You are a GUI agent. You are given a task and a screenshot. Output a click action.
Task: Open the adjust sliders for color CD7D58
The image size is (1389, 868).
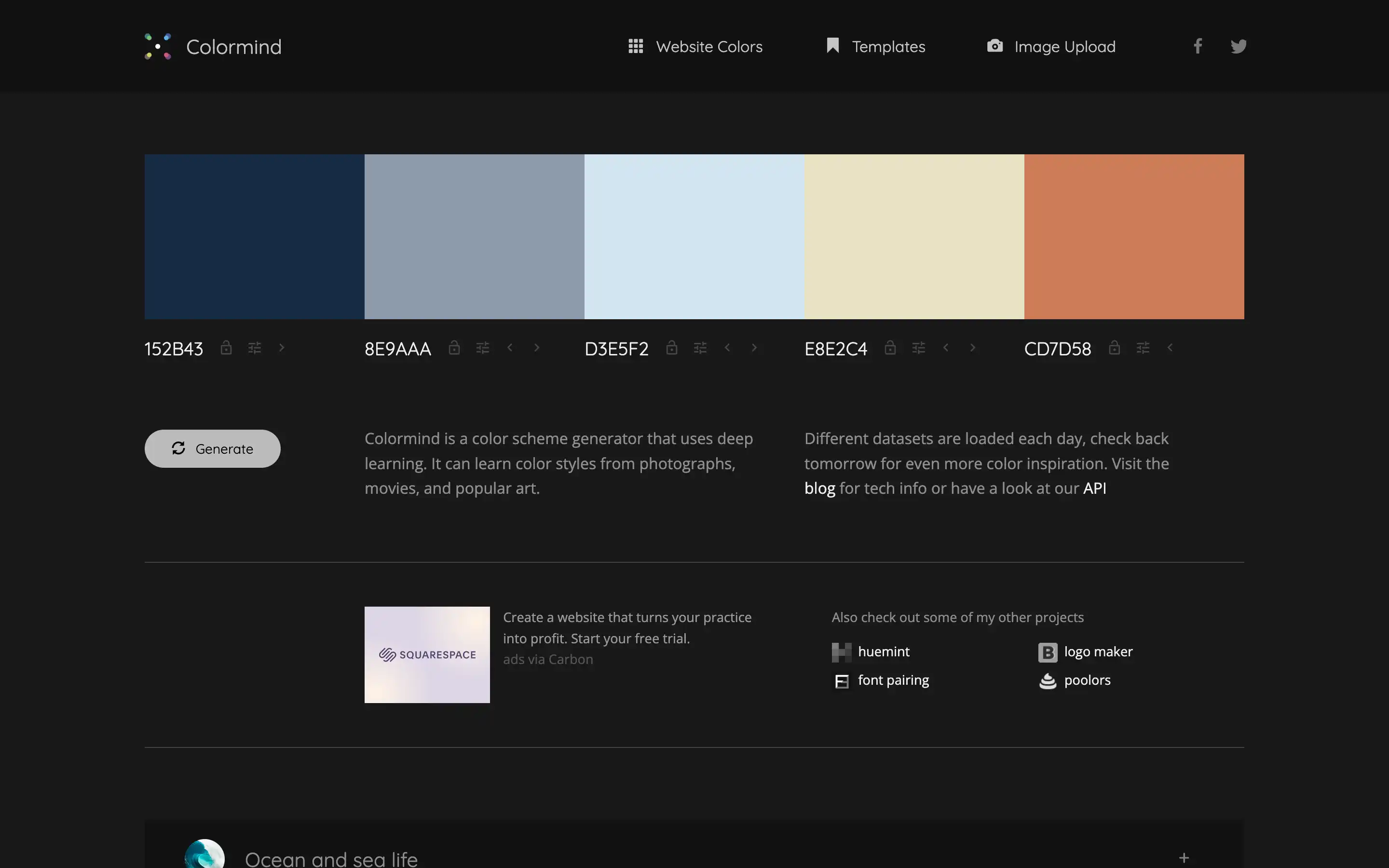(x=1142, y=348)
